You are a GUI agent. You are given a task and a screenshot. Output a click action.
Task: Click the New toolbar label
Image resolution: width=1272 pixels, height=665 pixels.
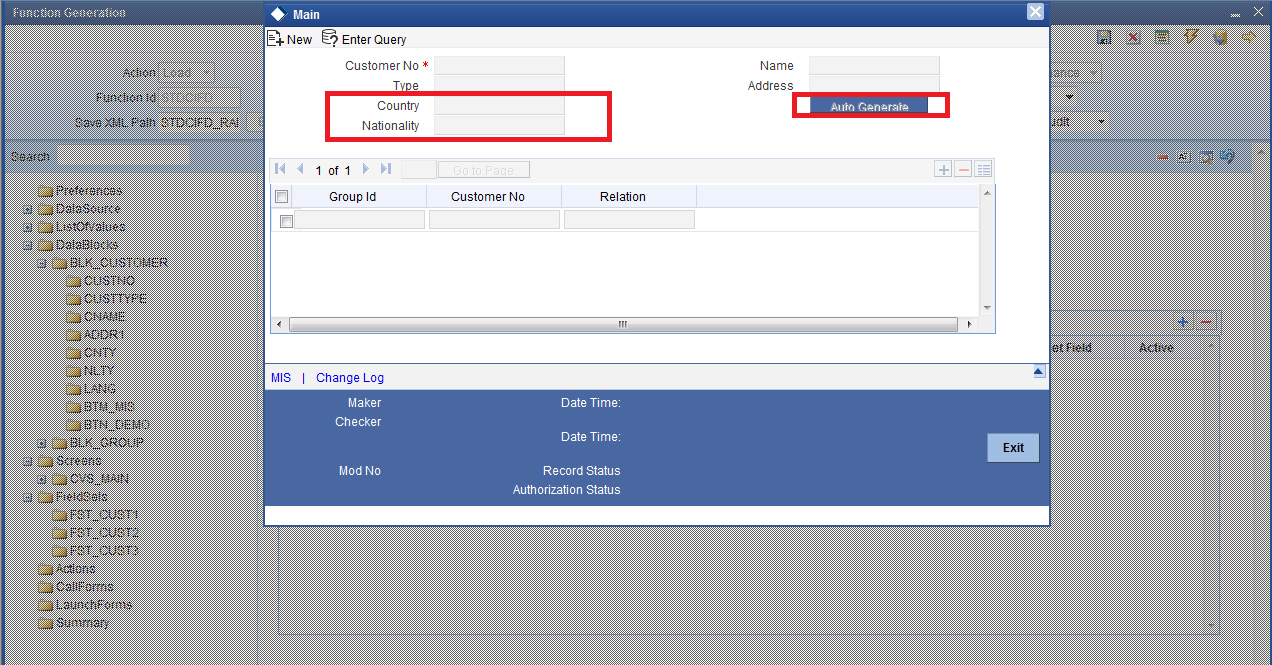(299, 40)
